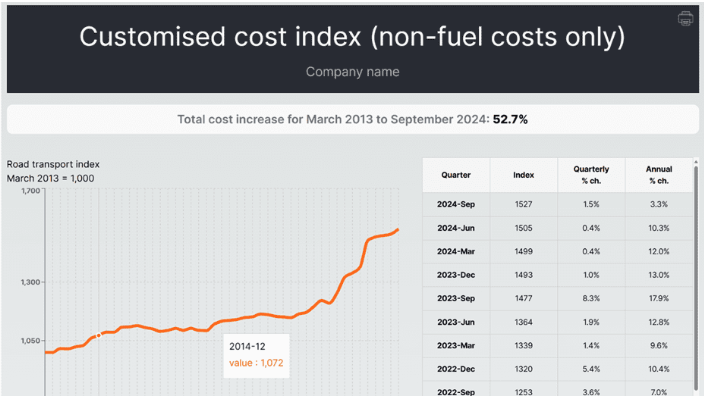Select the Quarter column header
This screenshot has height=399, width=704.
click(x=456, y=175)
